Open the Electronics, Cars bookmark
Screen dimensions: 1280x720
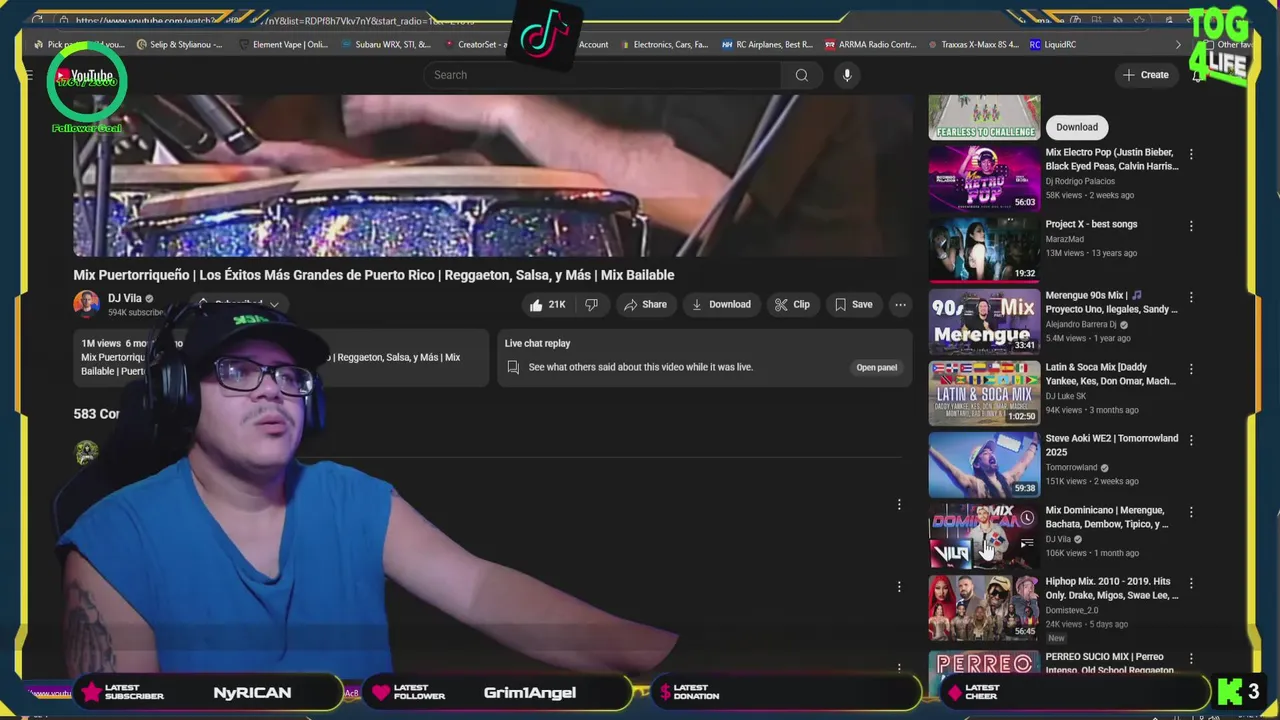point(663,44)
